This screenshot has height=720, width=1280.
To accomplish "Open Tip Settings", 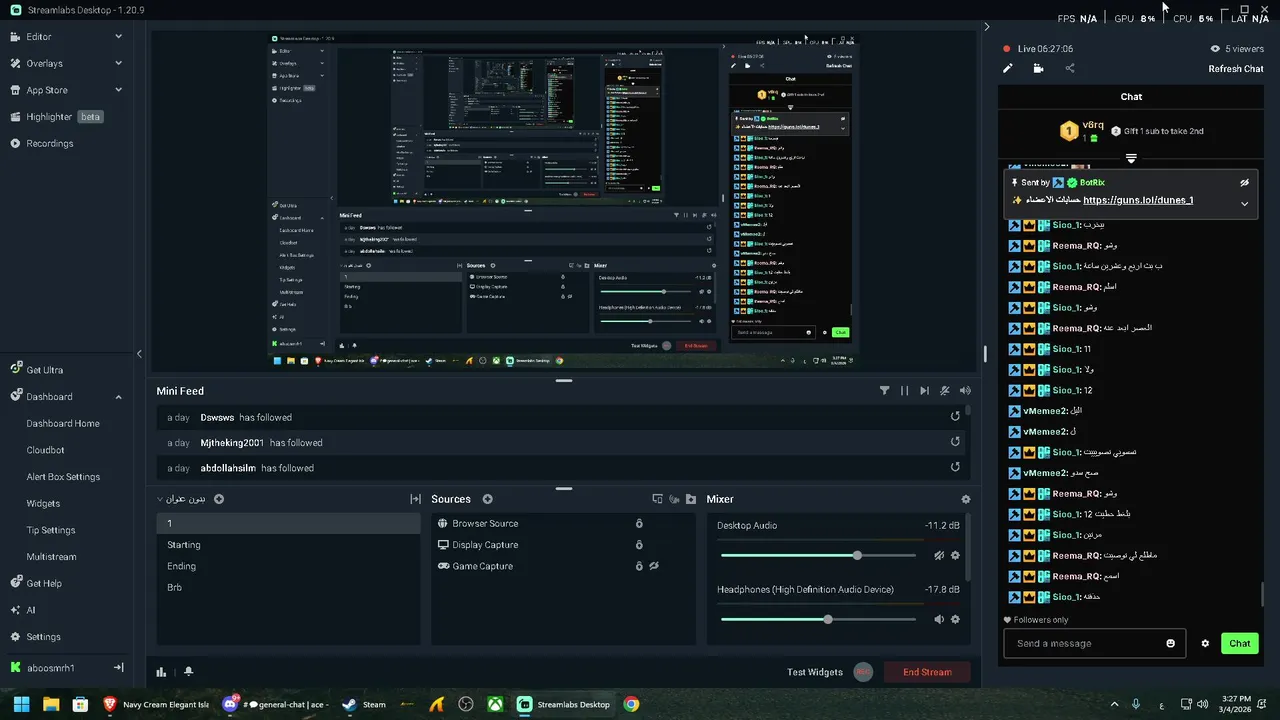I will click(51, 530).
